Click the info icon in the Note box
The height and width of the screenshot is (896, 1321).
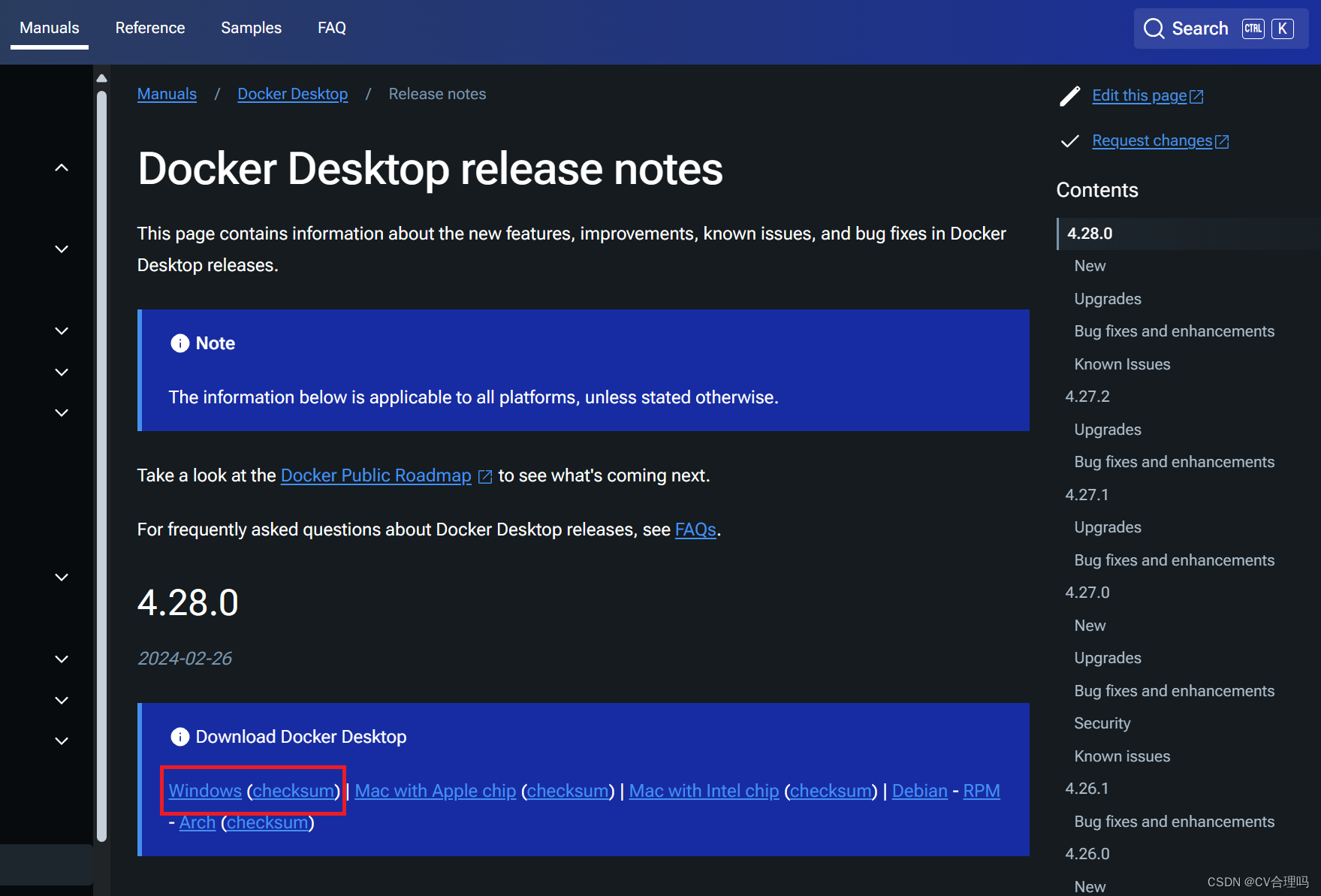[179, 342]
